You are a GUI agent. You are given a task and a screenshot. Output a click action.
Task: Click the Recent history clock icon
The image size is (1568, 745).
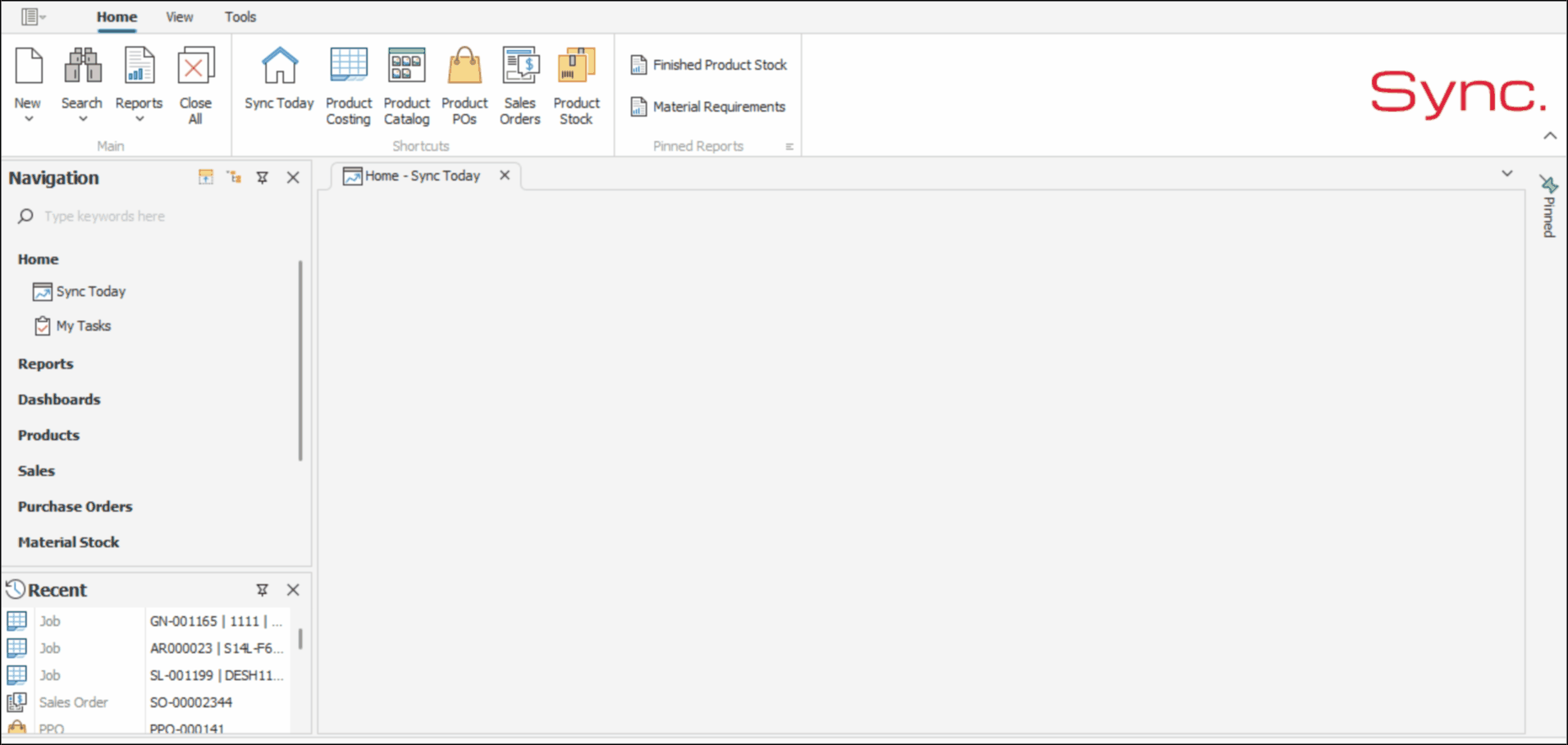[x=16, y=589]
